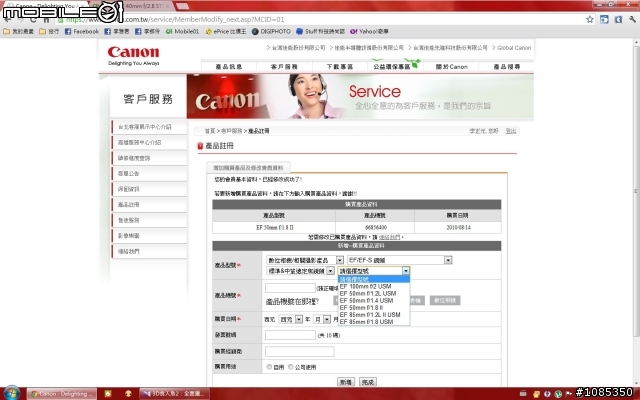Open the 公益環保專區 navigation menu
Image resolution: width=640 pixels, height=400 pixels.
(395, 67)
